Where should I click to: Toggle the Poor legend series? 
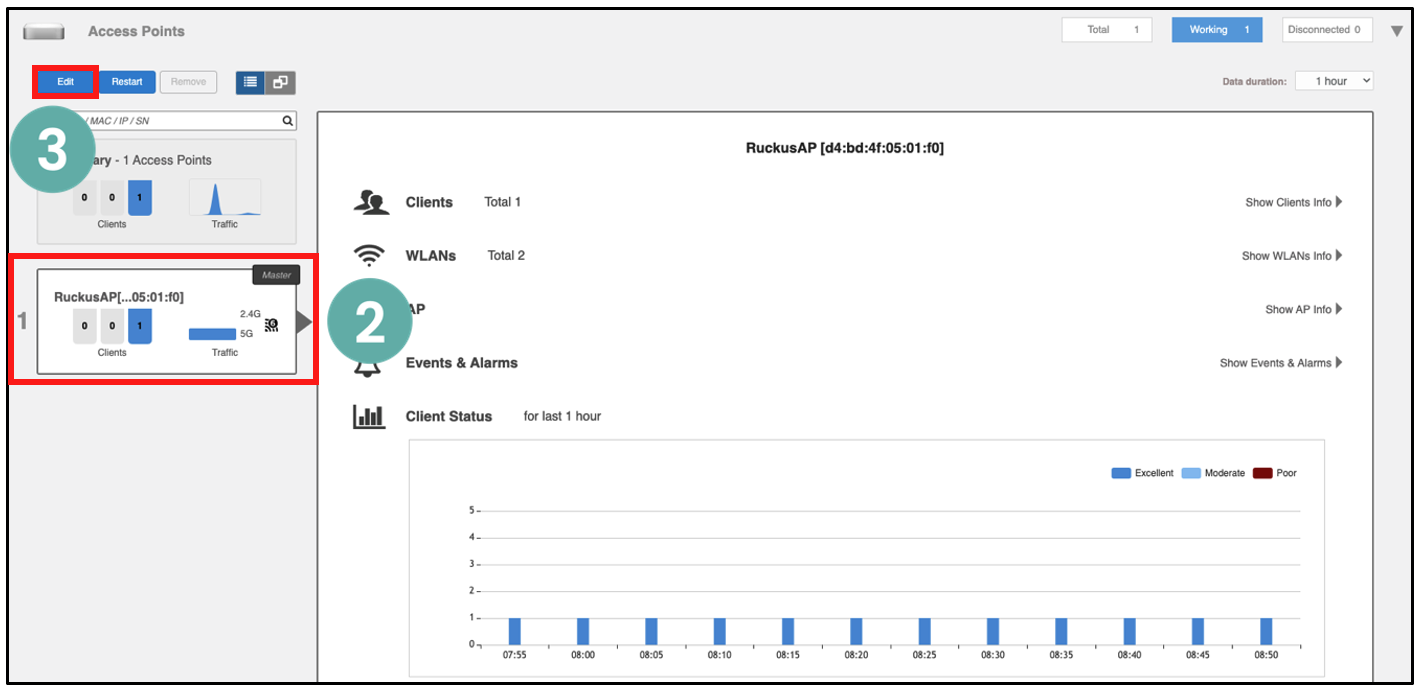[x=1274, y=473]
